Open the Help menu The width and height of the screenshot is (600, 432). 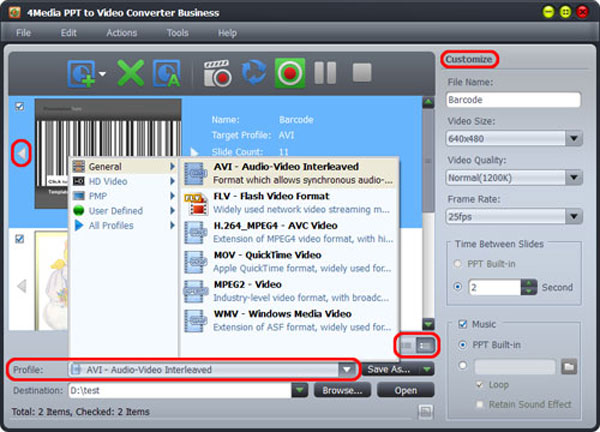(227, 33)
